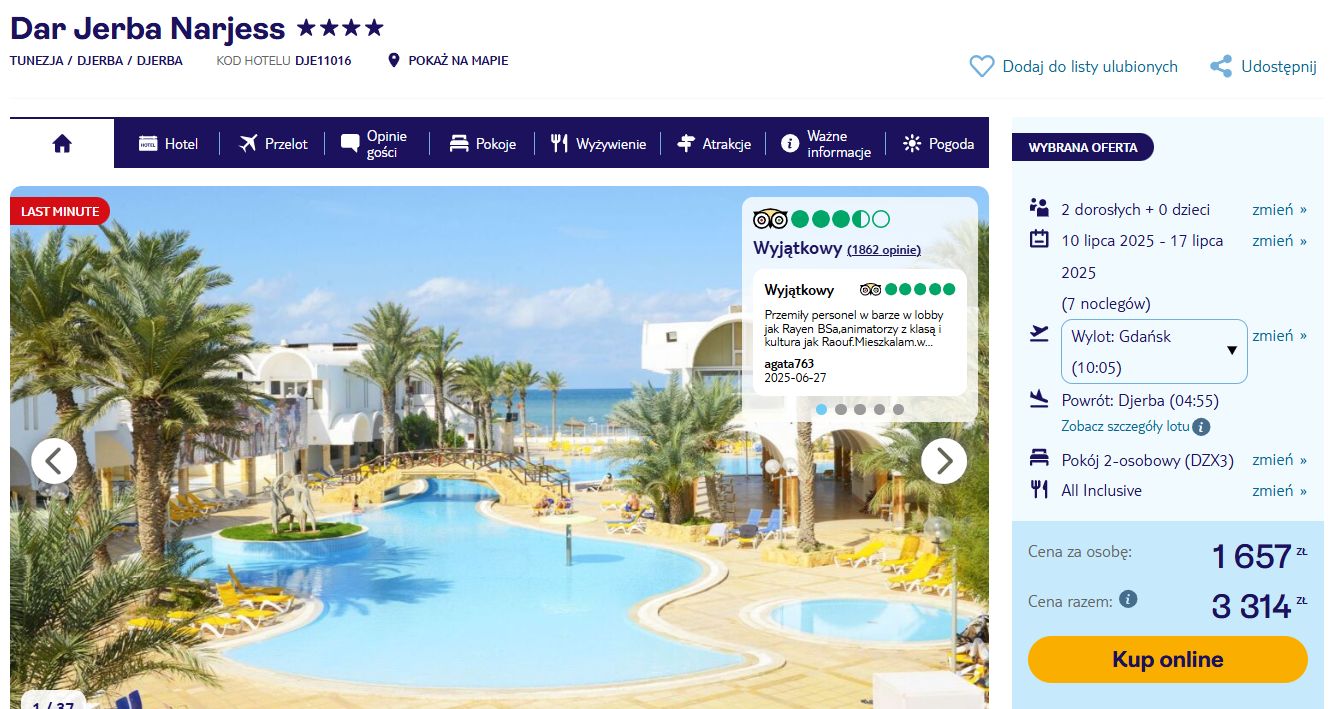Show next photo with right arrow
This screenshot has height=709, width=1336.
944,460
